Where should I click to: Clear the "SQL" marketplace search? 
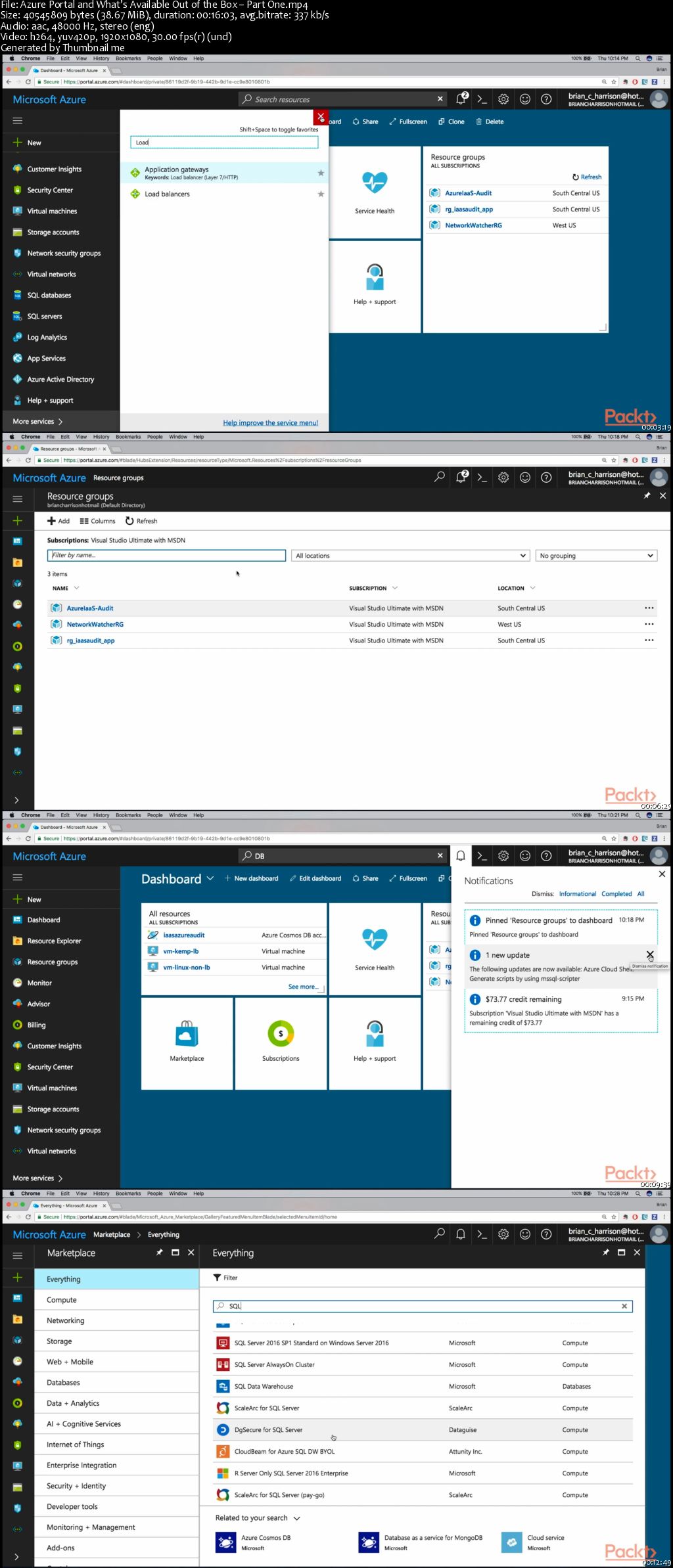(624, 1306)
